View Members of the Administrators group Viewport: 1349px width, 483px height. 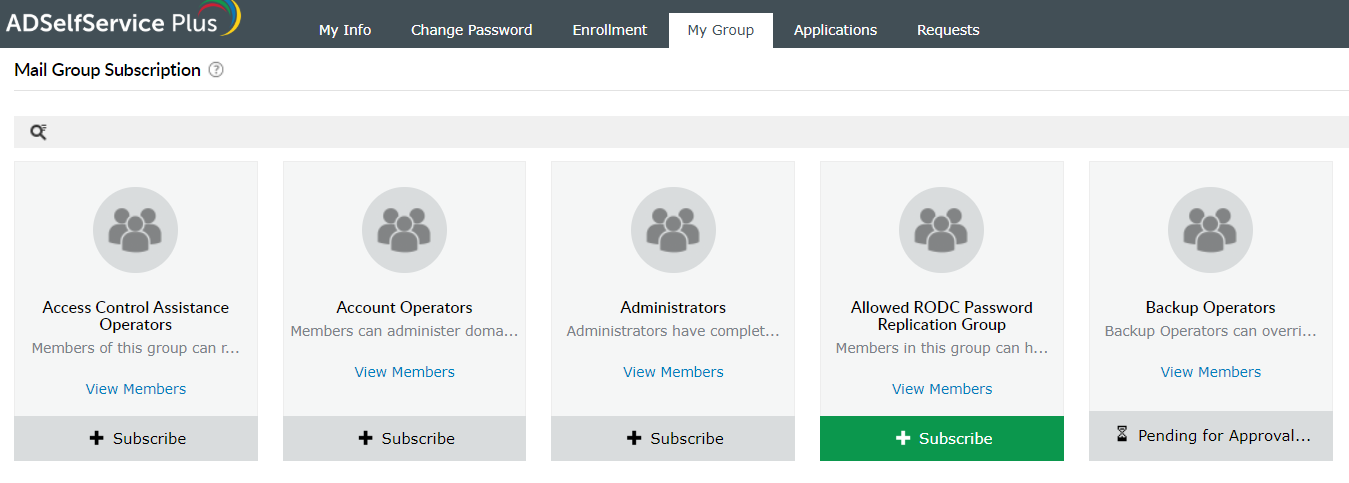[x=673, y=372]
